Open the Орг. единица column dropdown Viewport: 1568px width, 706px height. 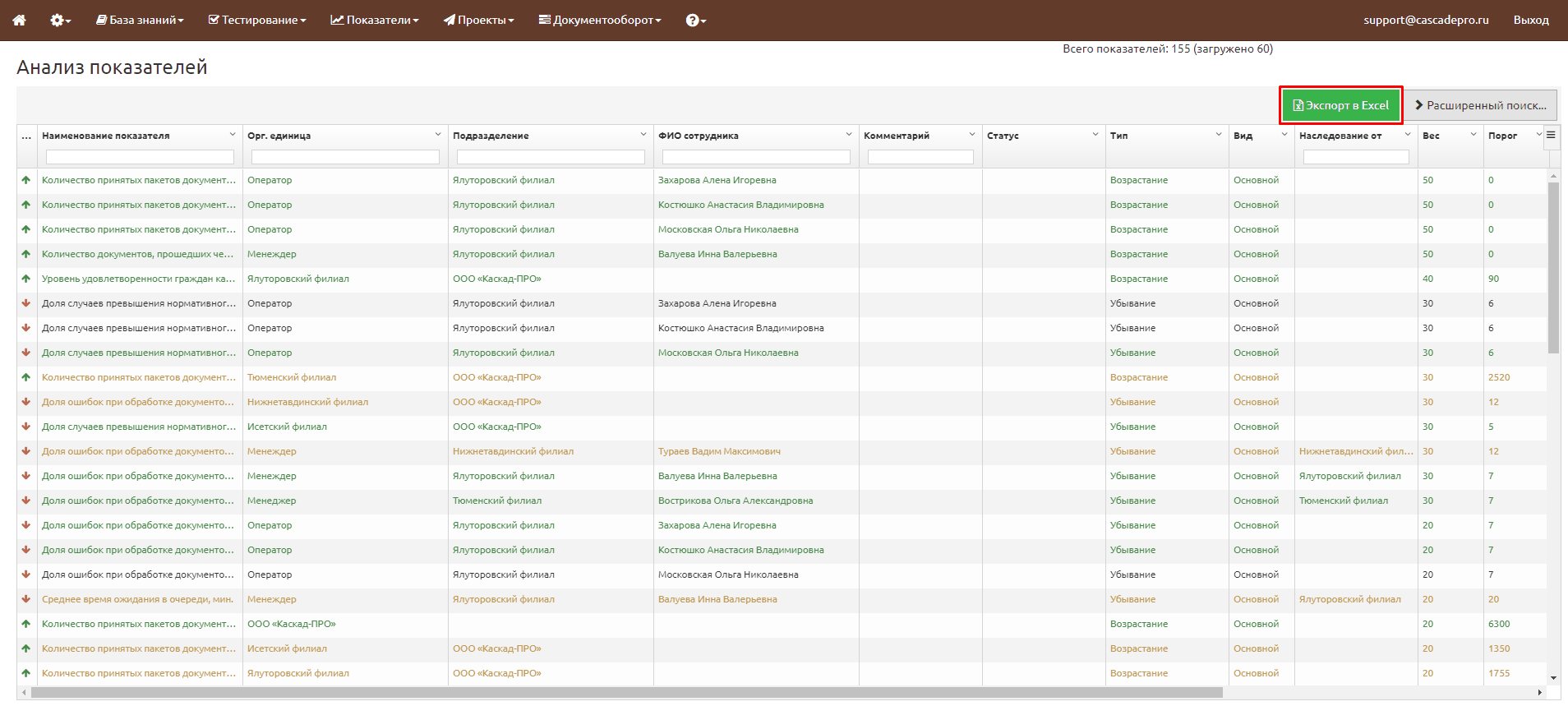point(438,135)
